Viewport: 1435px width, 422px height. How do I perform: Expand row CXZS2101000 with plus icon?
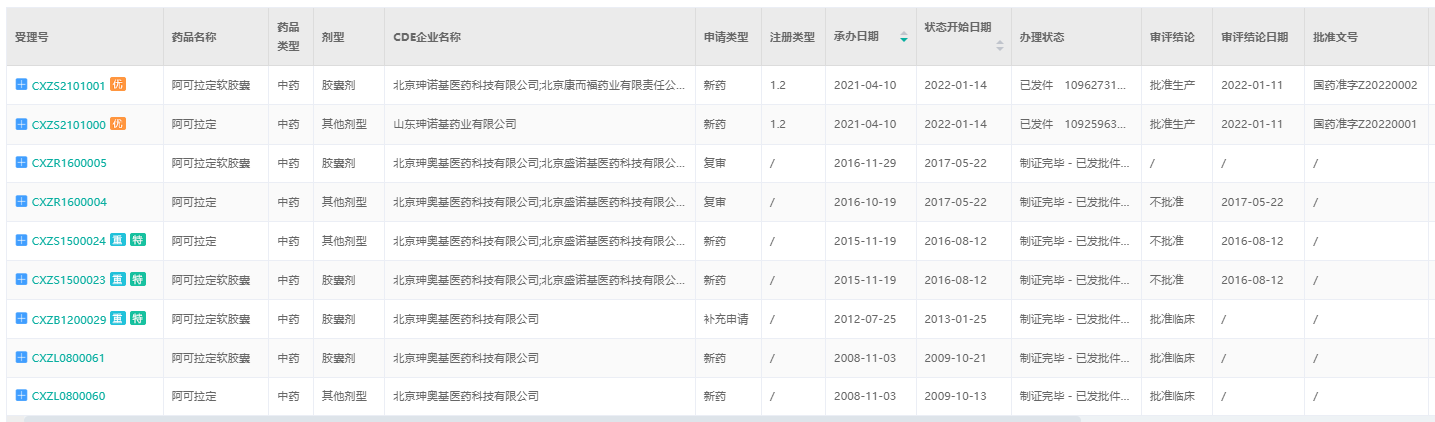tap(21, 124)
